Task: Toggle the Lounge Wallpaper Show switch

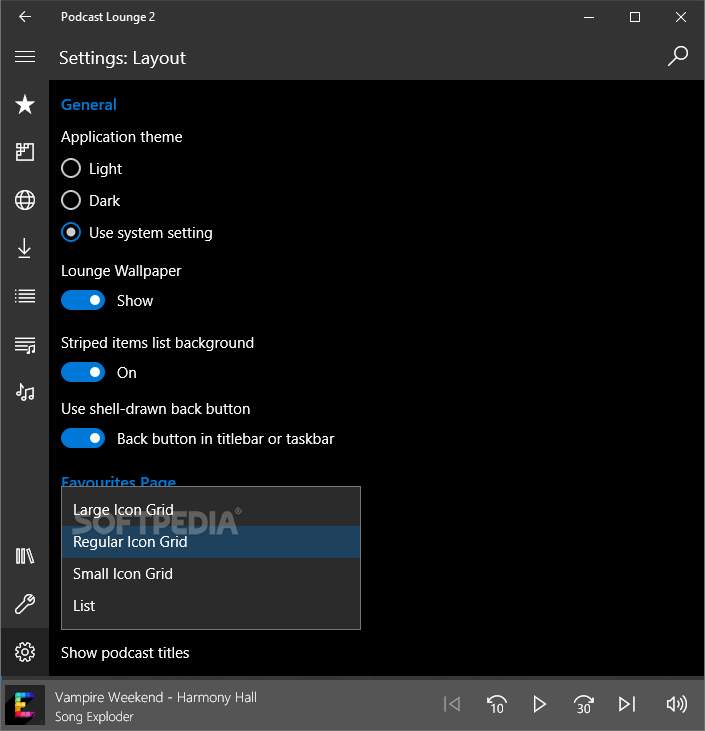Action: (x=83, y=300)
